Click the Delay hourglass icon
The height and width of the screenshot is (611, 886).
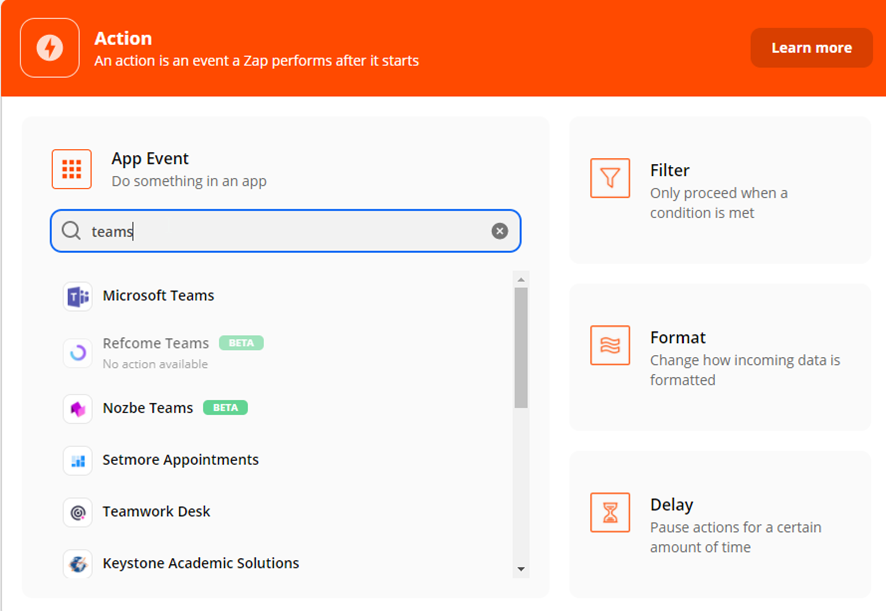point(610,513)
